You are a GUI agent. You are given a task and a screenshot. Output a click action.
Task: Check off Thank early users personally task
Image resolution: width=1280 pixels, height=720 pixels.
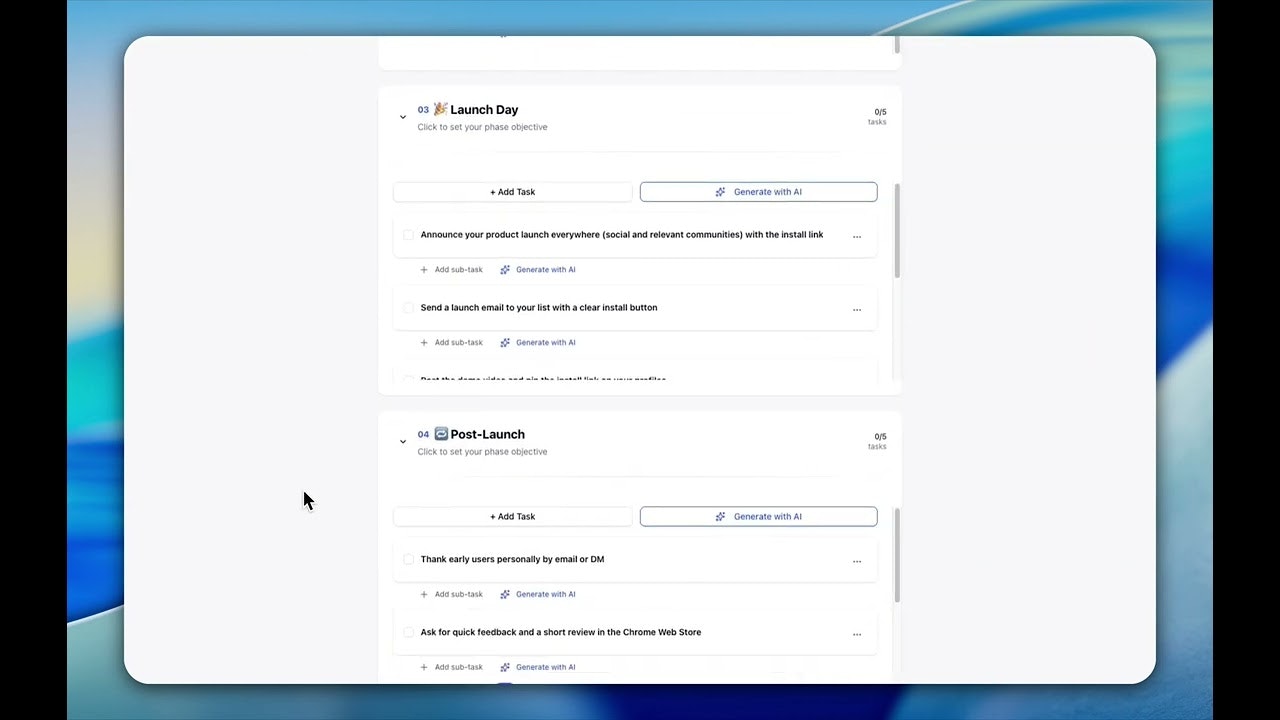[x=408, y=560]
